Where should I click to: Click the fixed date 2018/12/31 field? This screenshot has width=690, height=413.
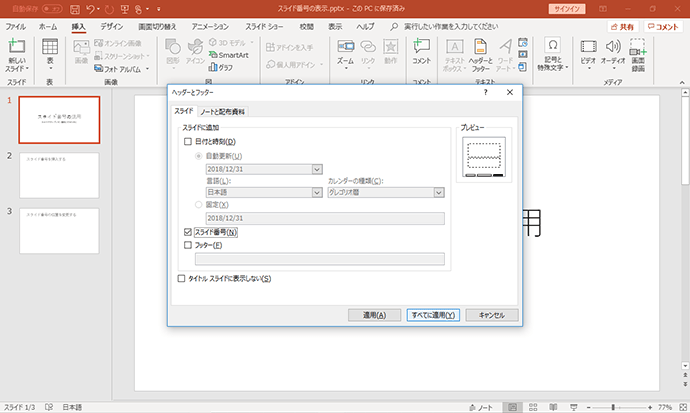tap(325, 218)
